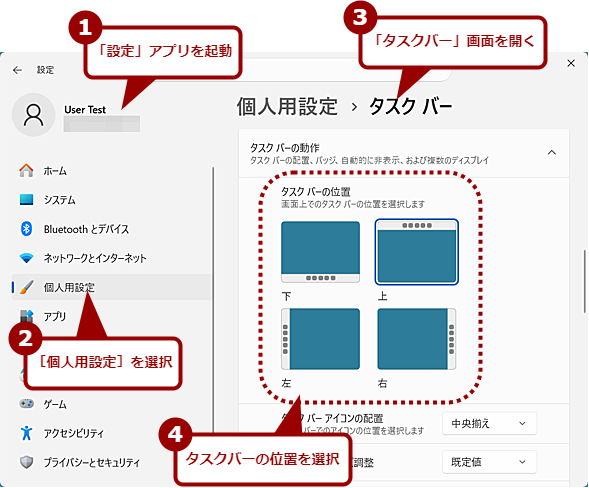Click the User Test account name

85,110
